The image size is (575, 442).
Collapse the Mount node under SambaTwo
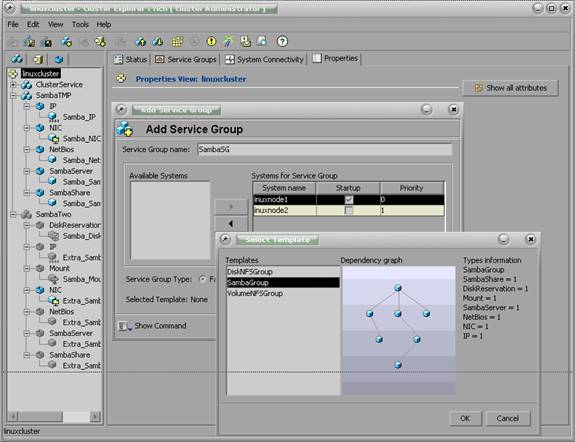coord(27,269)
